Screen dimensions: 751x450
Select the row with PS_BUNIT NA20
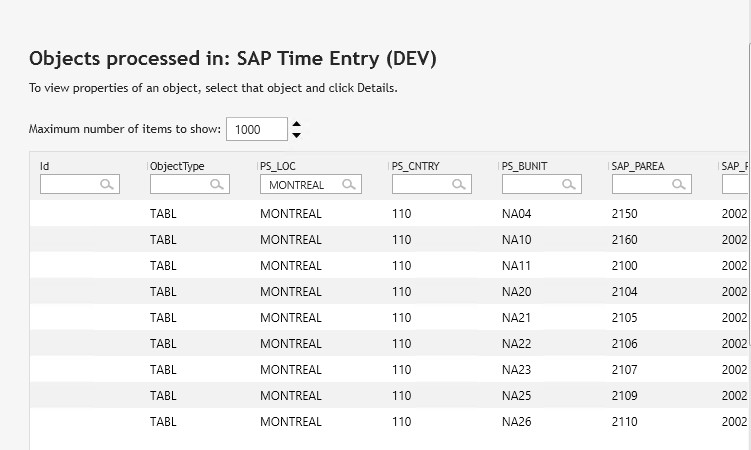coord(388,292)
